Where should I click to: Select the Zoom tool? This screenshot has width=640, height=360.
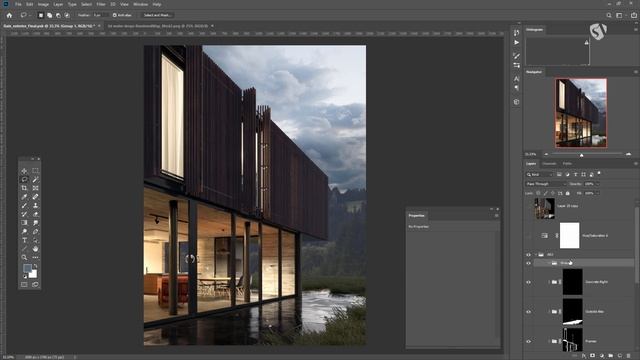[x=24, y=258]
